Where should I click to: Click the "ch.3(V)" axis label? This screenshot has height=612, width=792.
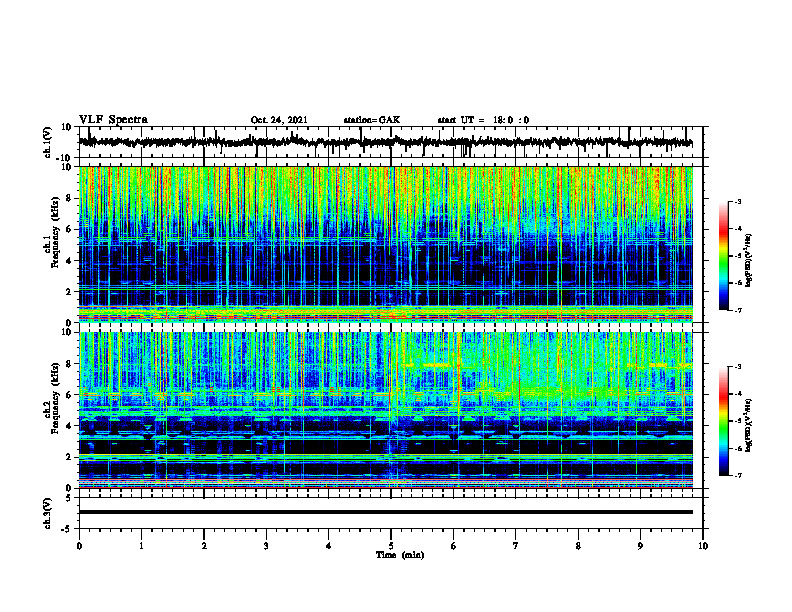pyautogui.click(x=47, y=514)
